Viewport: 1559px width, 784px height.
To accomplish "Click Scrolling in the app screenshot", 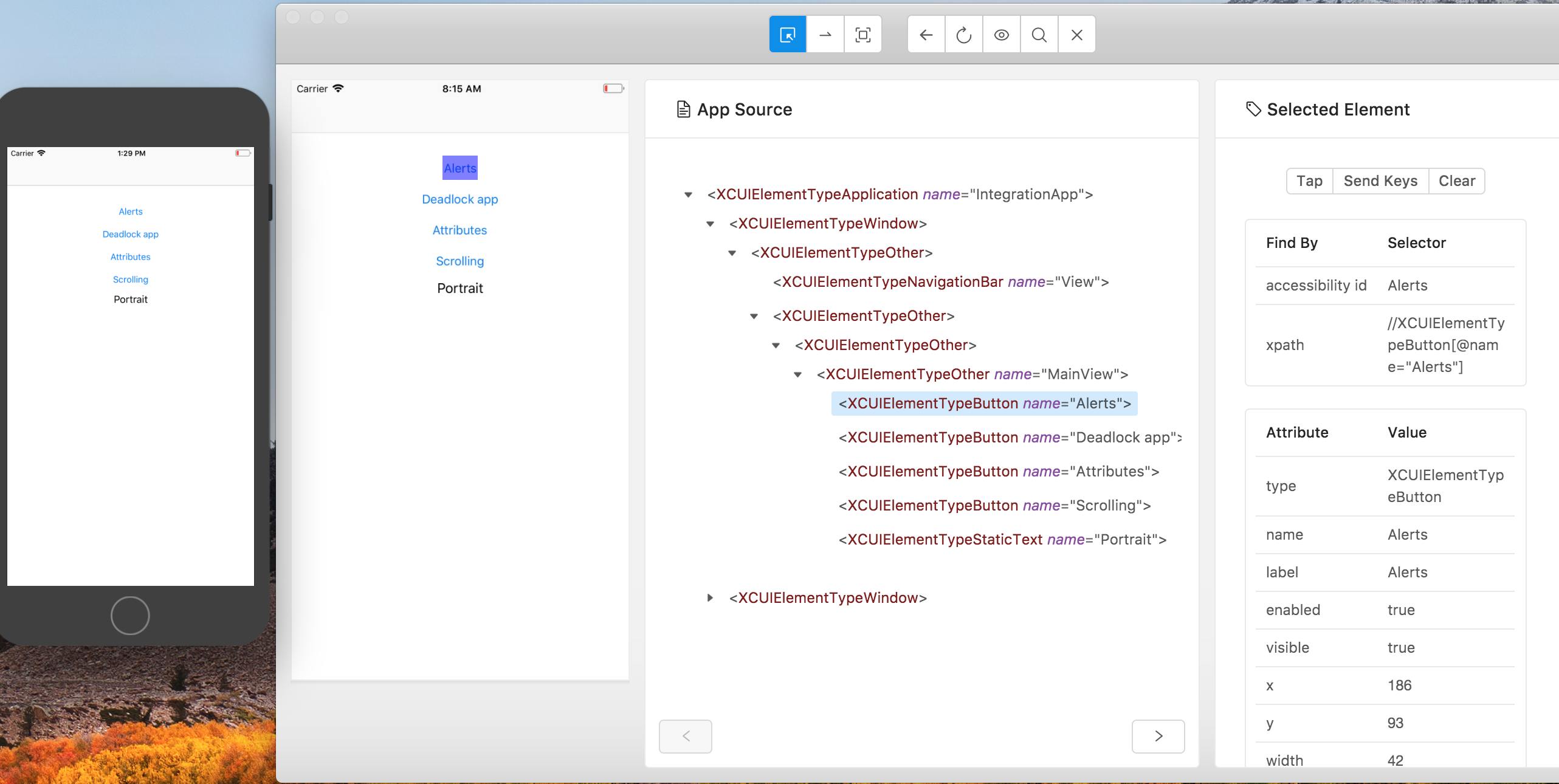I will tap(459, 261).
